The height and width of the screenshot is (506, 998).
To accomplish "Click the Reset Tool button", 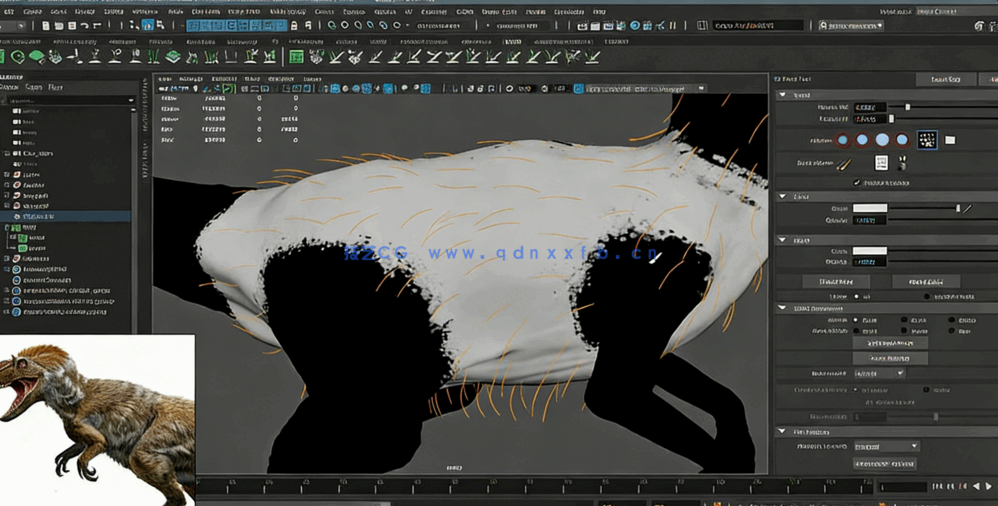I will pos(945,79).
